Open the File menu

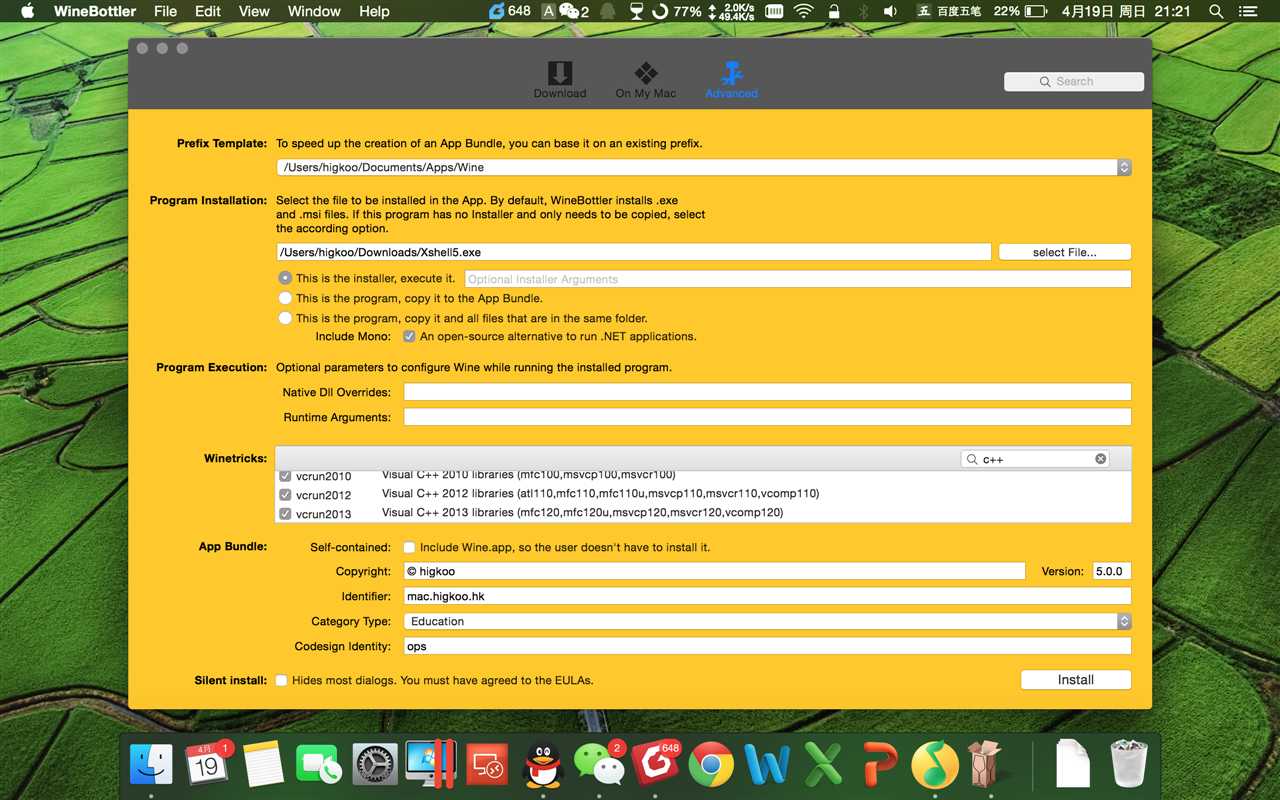pyautogui.click(x=166, y=11)
